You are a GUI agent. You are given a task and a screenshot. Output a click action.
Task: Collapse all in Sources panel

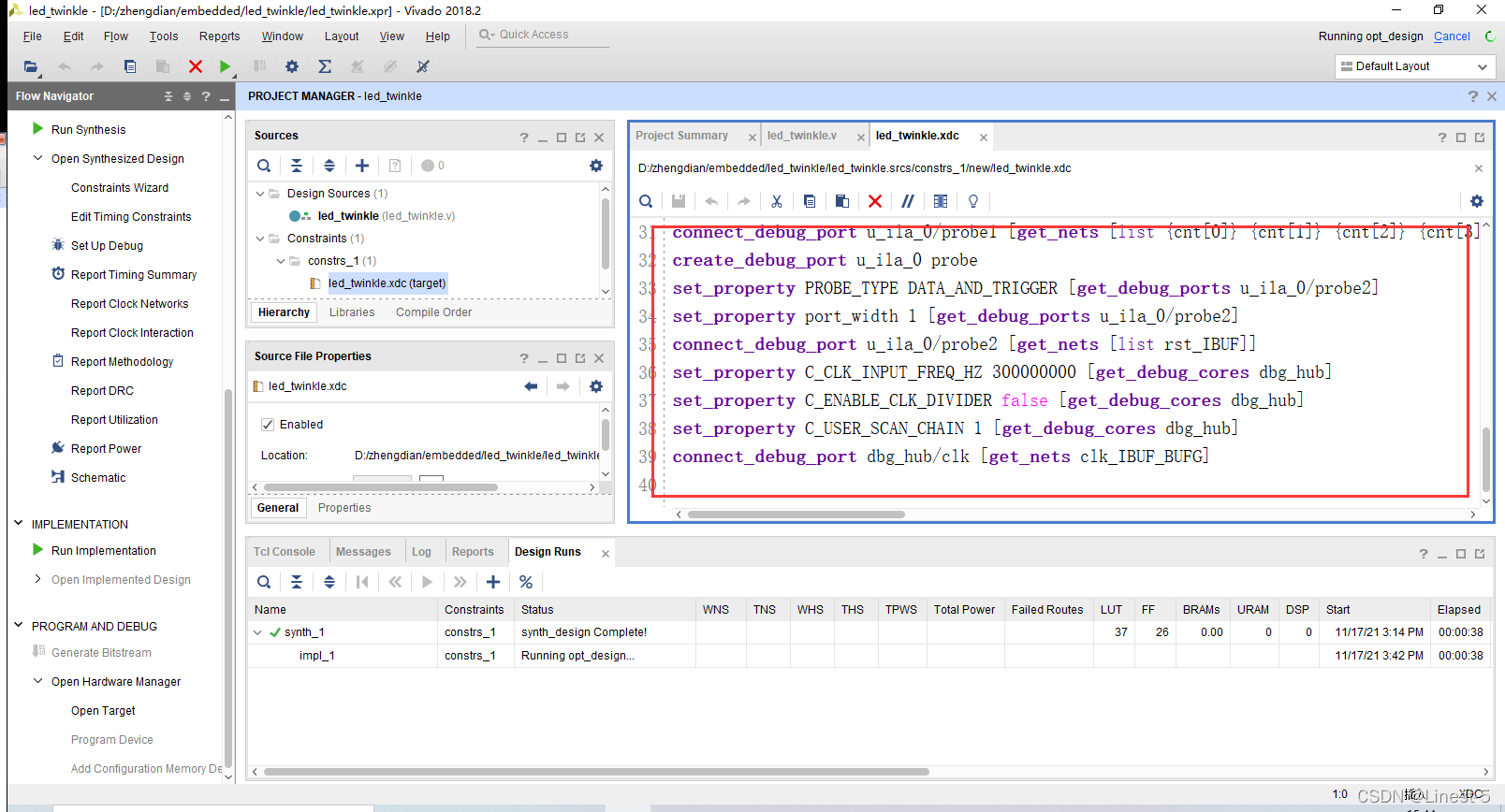click(x=297, y=166)
